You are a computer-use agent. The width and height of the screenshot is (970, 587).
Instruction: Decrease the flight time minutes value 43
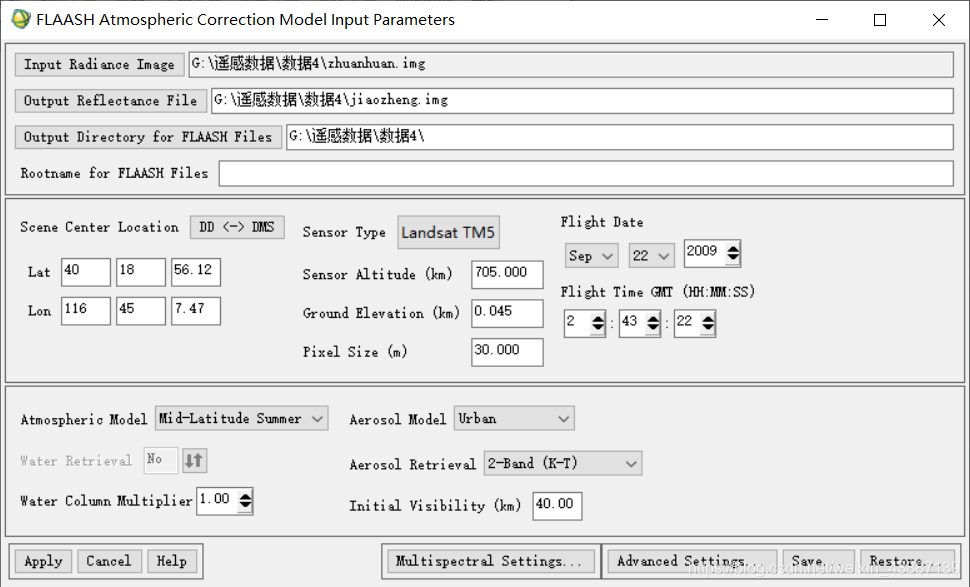click(x=653, y=327)
